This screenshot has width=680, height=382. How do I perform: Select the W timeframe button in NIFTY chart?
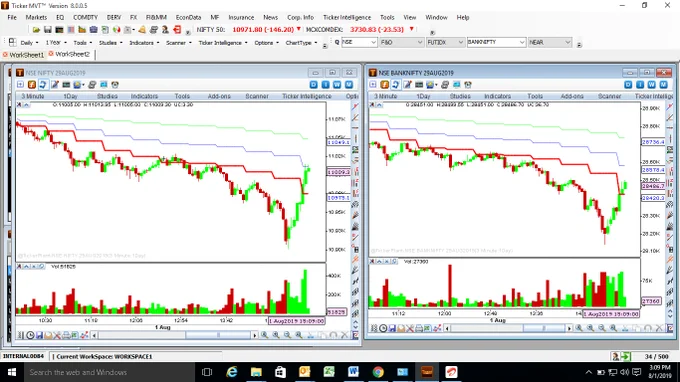337,85
